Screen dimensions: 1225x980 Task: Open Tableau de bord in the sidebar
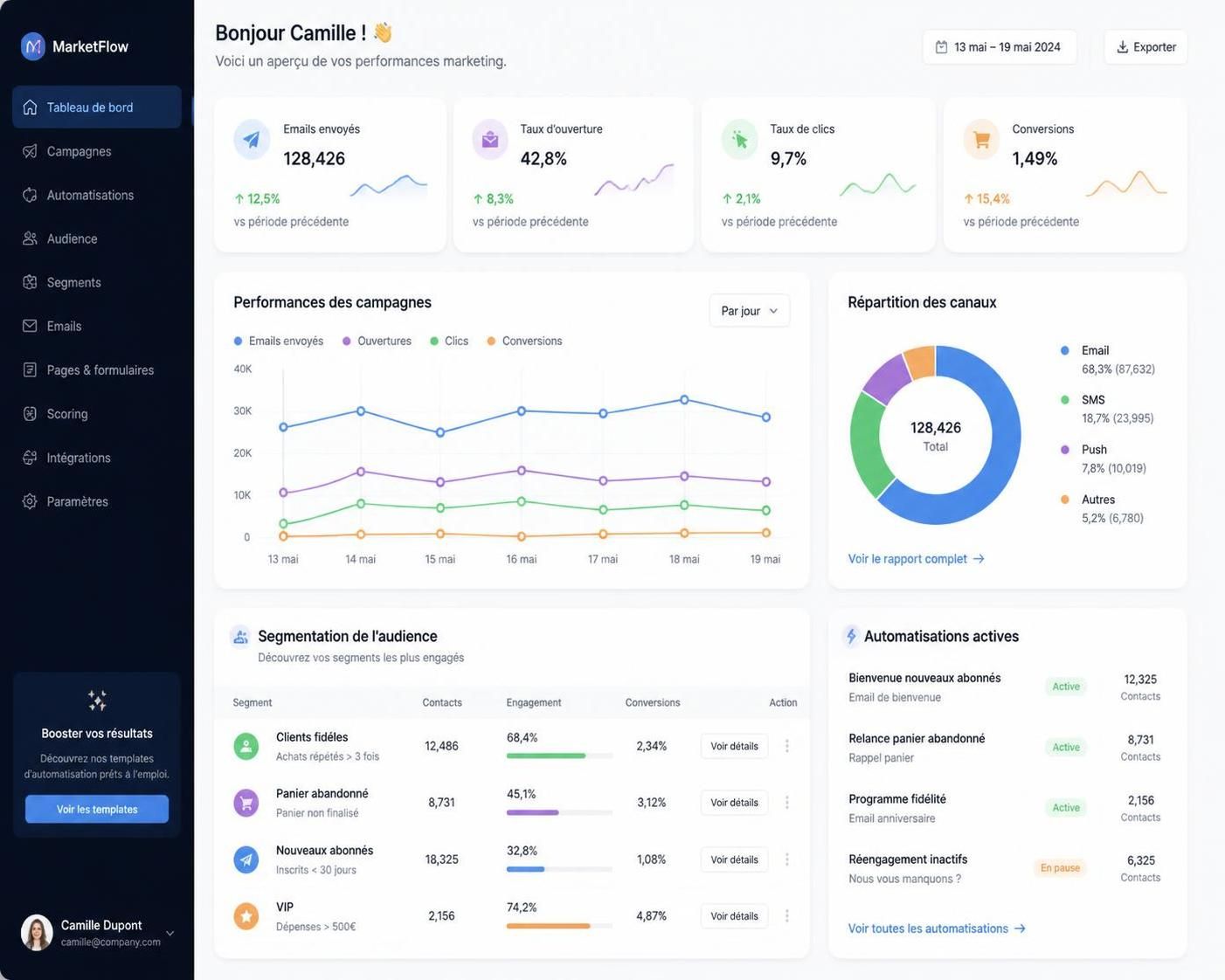click(97, 107)
